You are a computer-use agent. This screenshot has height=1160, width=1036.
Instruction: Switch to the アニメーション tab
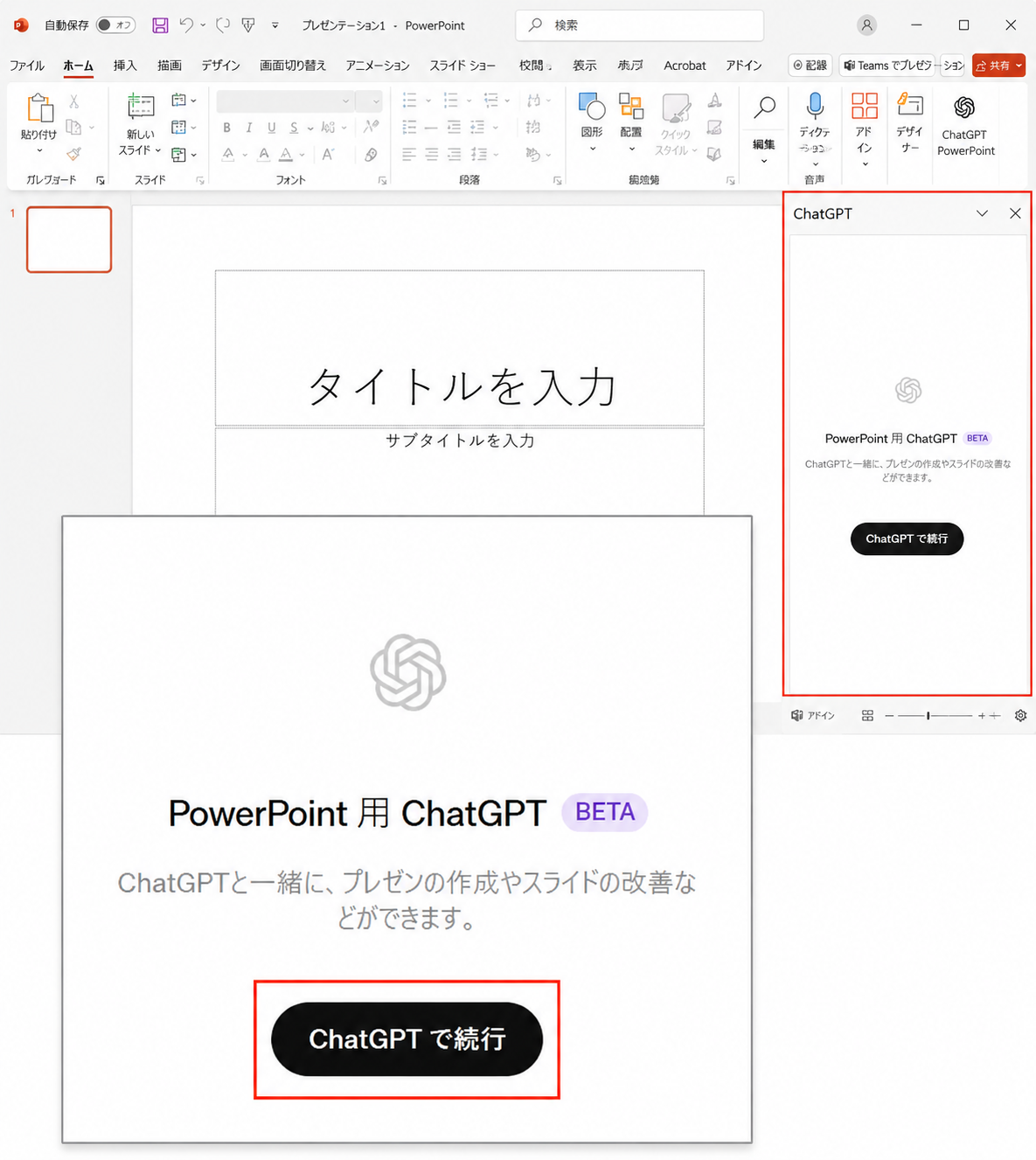pyautogui.click(x=378, y=66)
